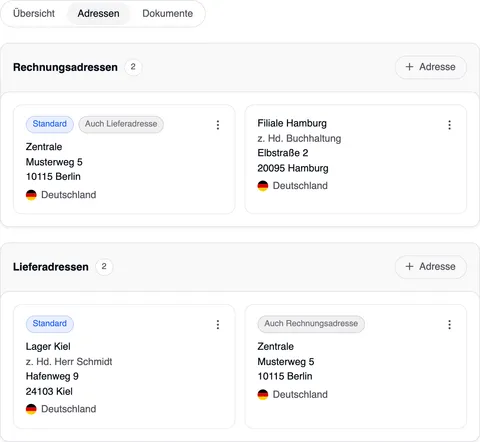The width and height of the screenshot is (480, 442).
Task: Click the Auch Lieferadresse badge
Action: (121, 124)
